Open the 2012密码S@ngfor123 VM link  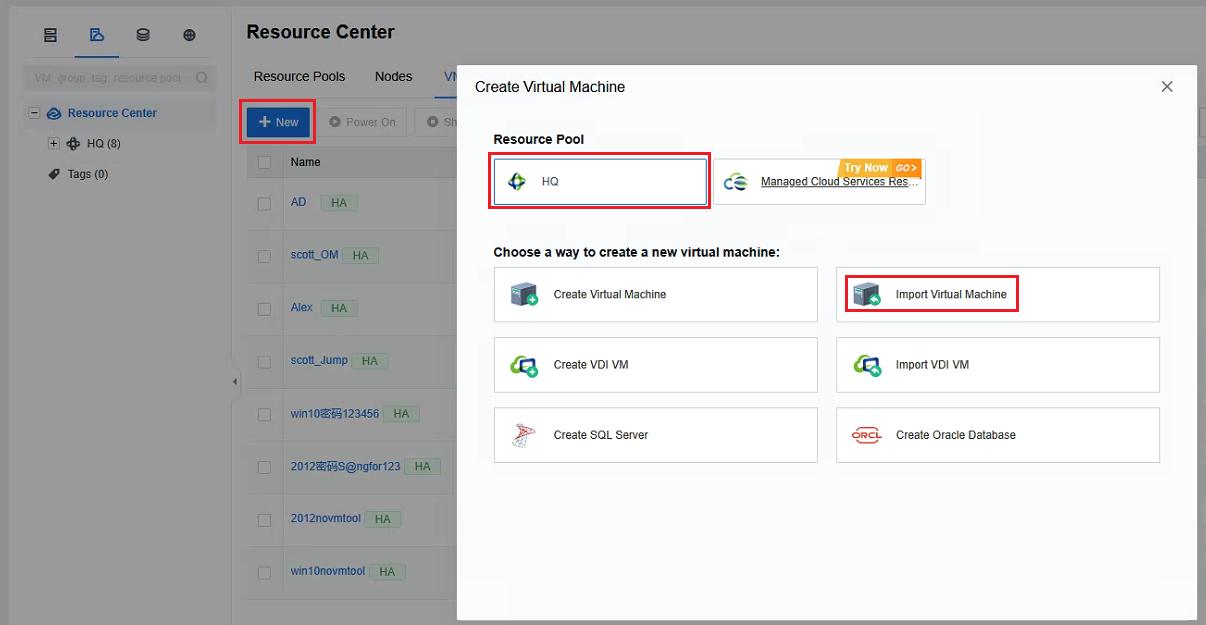point(346,466)
